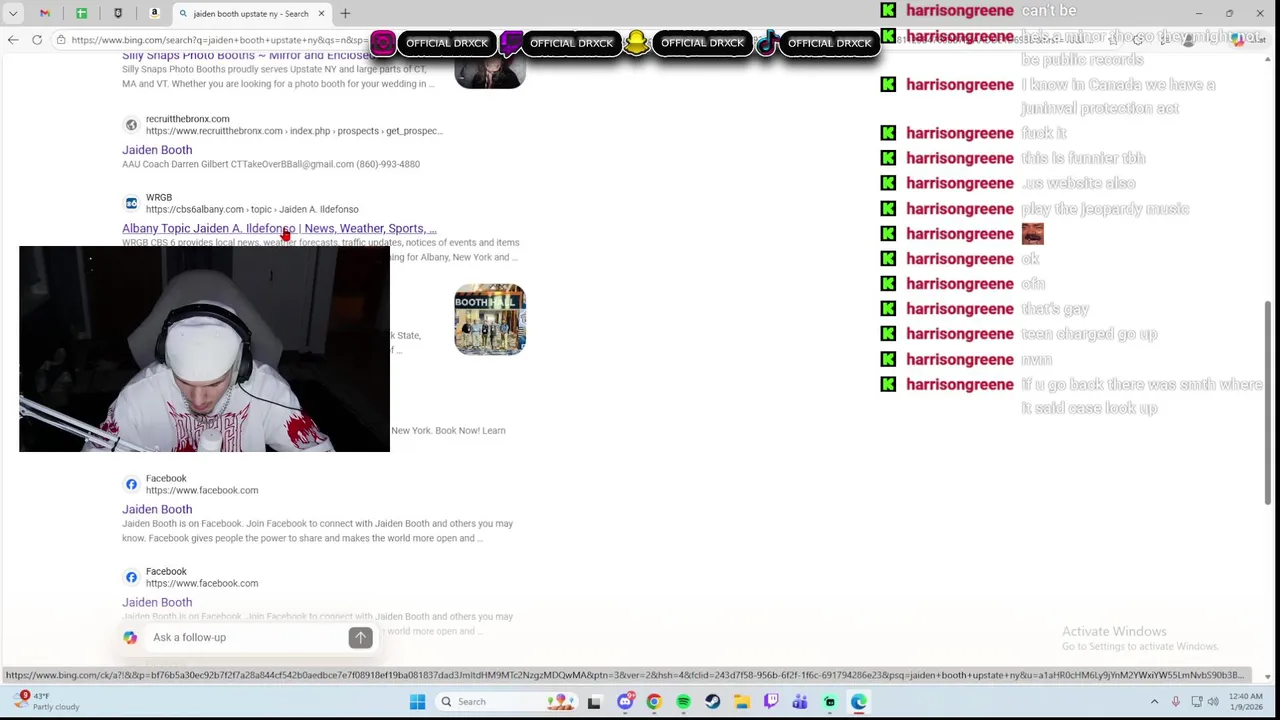Open Task View from the taskbar
This screenshot has height=720, width=1280.
tap(594, 702)
